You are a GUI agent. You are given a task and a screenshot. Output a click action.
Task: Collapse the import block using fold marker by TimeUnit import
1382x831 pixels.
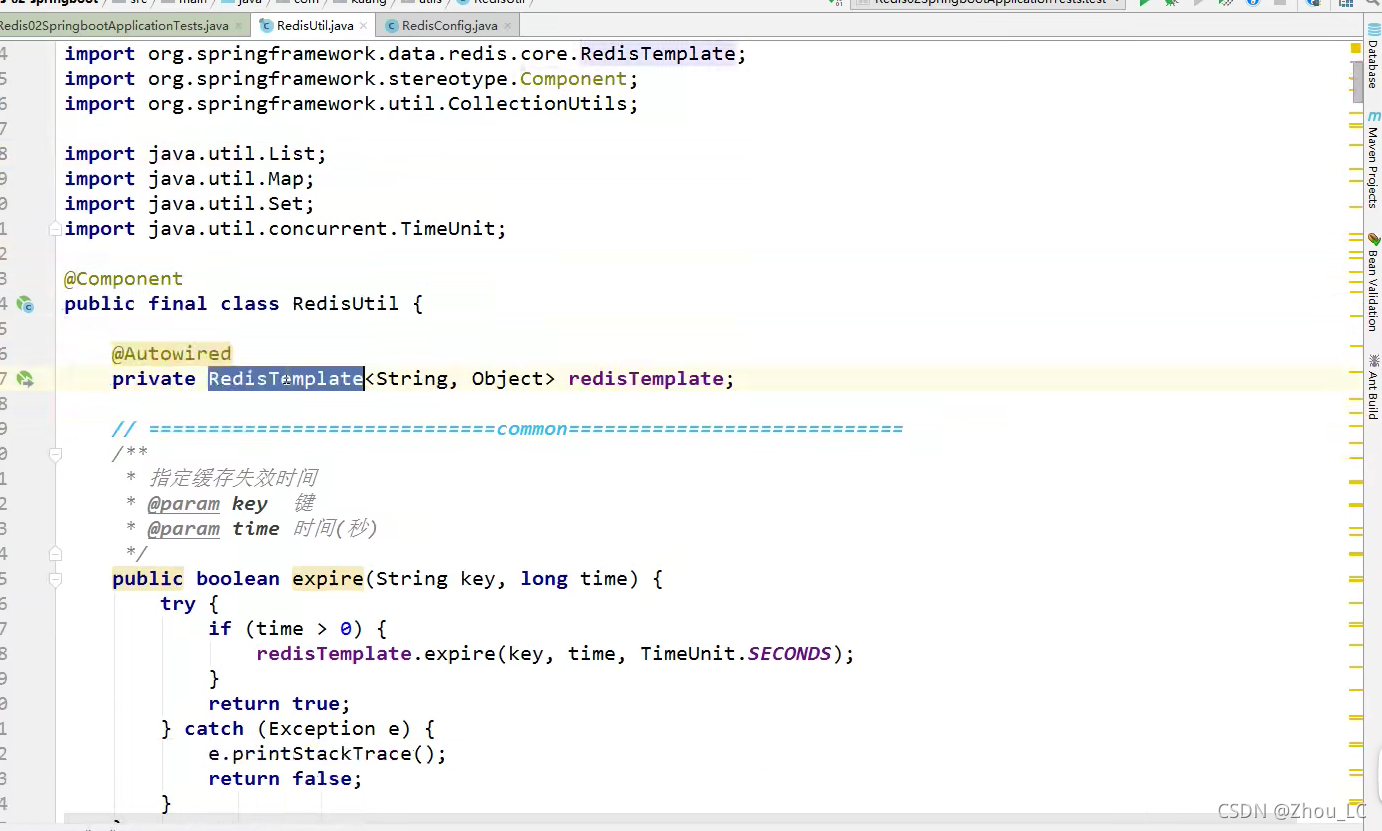pos(55,229)
